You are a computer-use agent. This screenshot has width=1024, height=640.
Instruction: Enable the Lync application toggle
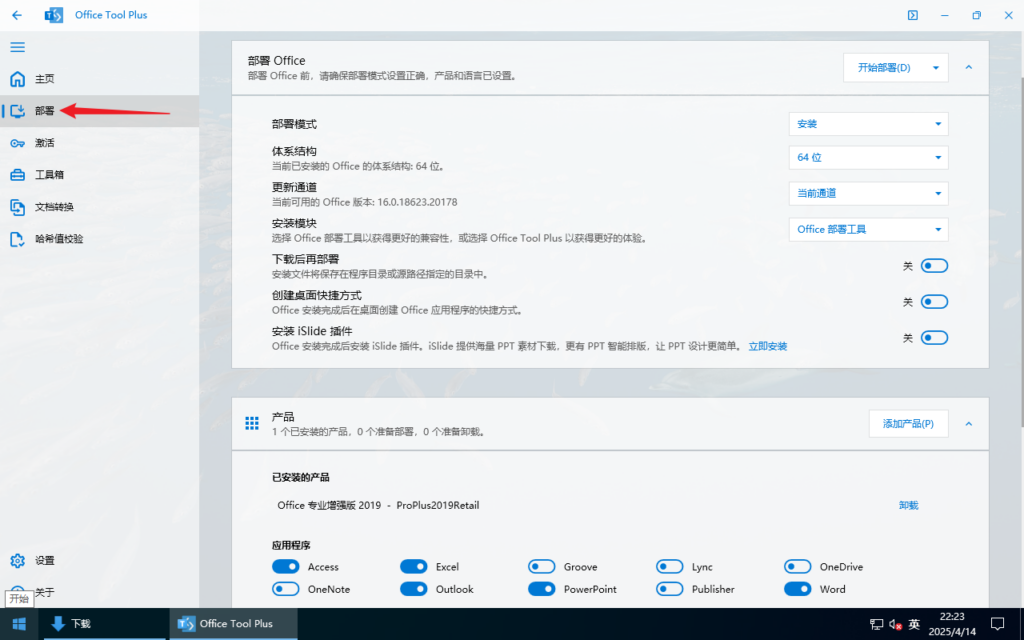[x=669, y=567]
